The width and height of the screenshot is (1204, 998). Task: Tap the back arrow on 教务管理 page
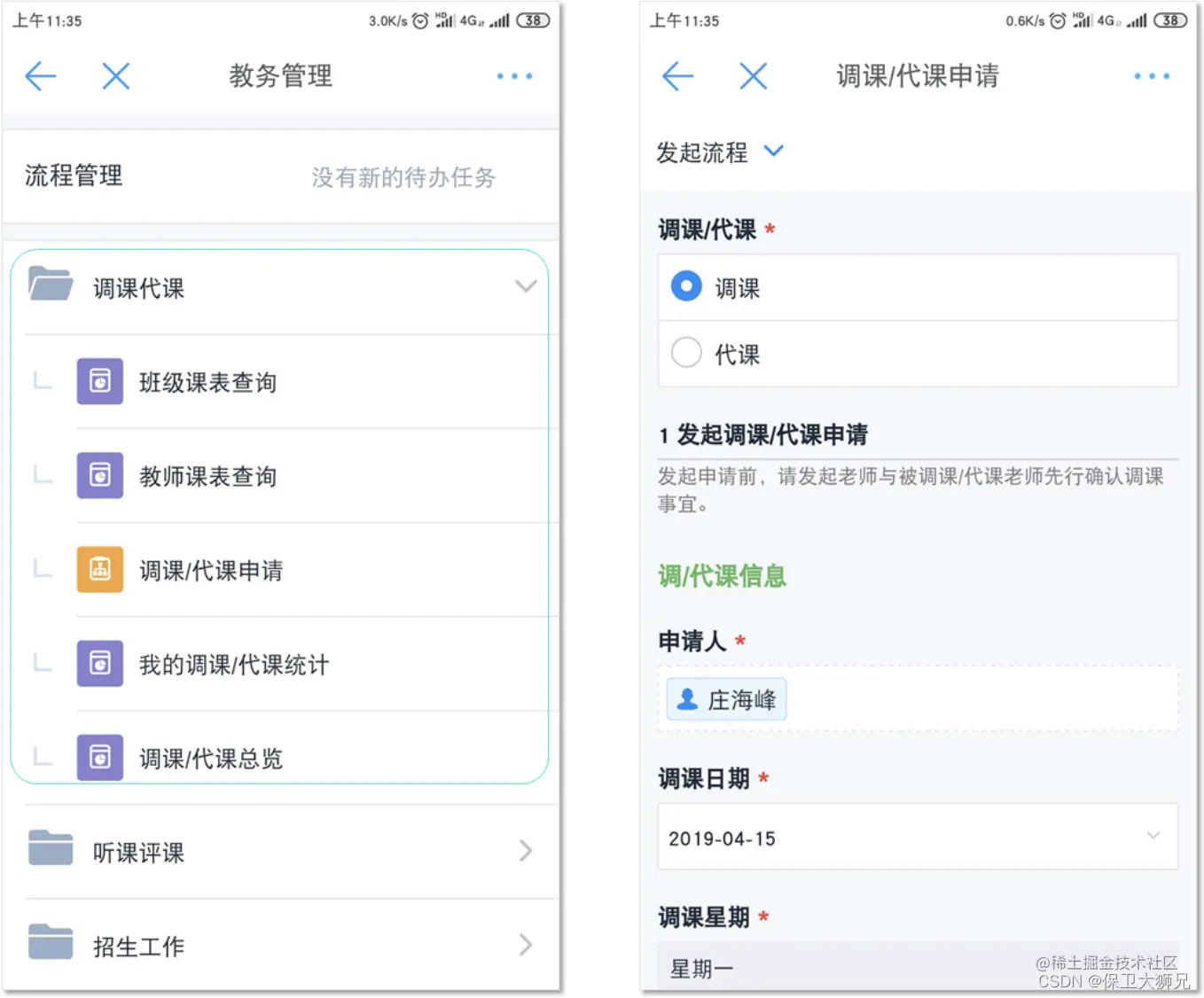coord(40,76)
